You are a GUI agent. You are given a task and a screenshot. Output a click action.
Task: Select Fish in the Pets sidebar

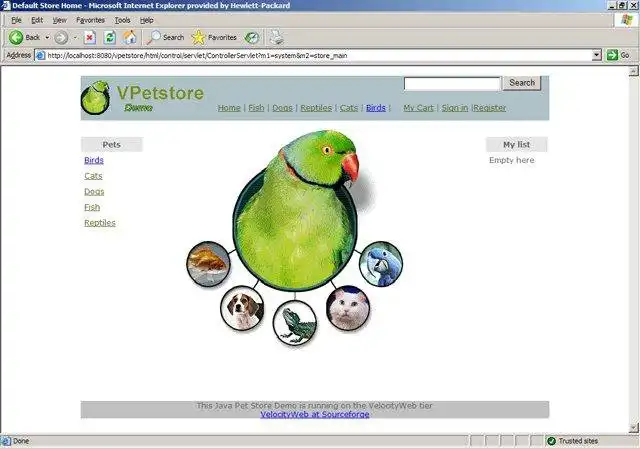pos(92,207)
